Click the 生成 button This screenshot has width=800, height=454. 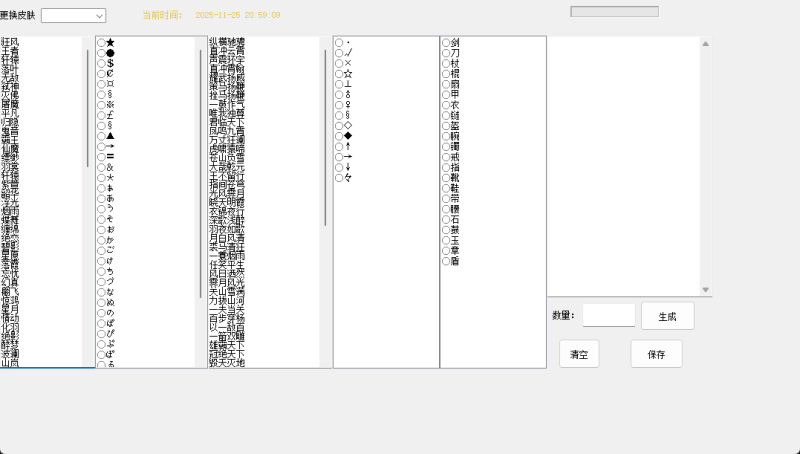667,316
